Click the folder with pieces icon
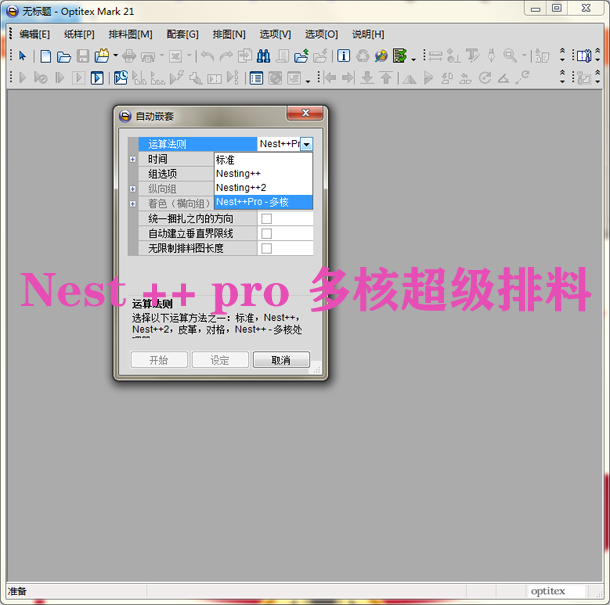Viewport: 610px width, 605px height. (x=102, y=56)
